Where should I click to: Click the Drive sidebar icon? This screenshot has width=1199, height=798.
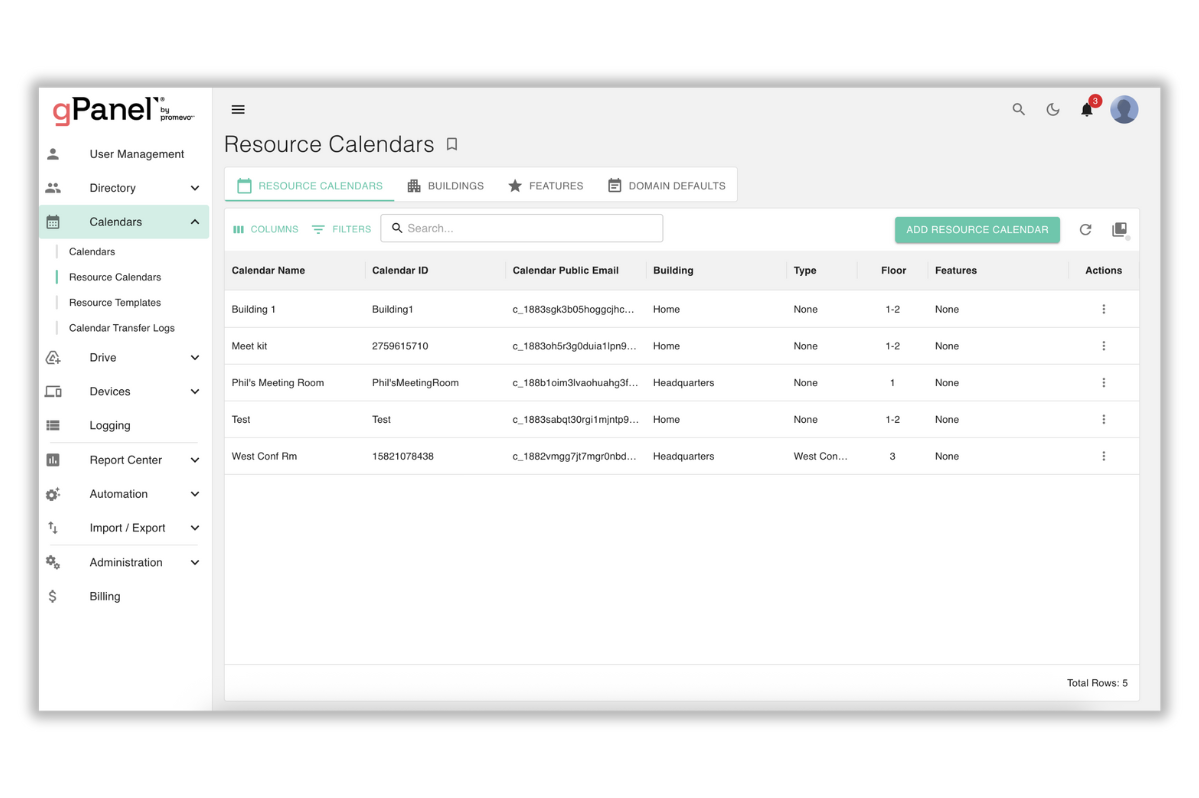53,357
